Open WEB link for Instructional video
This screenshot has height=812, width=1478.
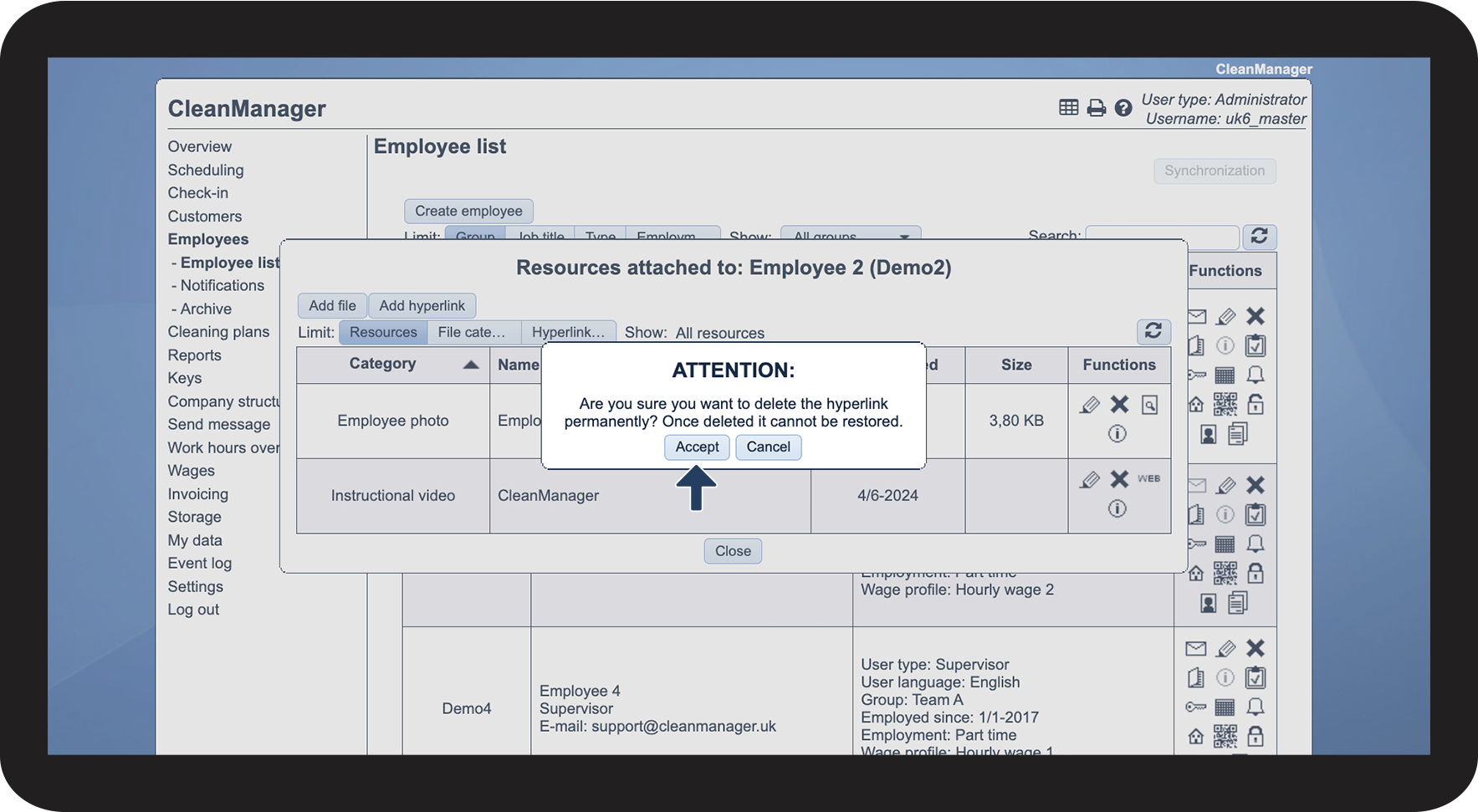click(1148, 479)
